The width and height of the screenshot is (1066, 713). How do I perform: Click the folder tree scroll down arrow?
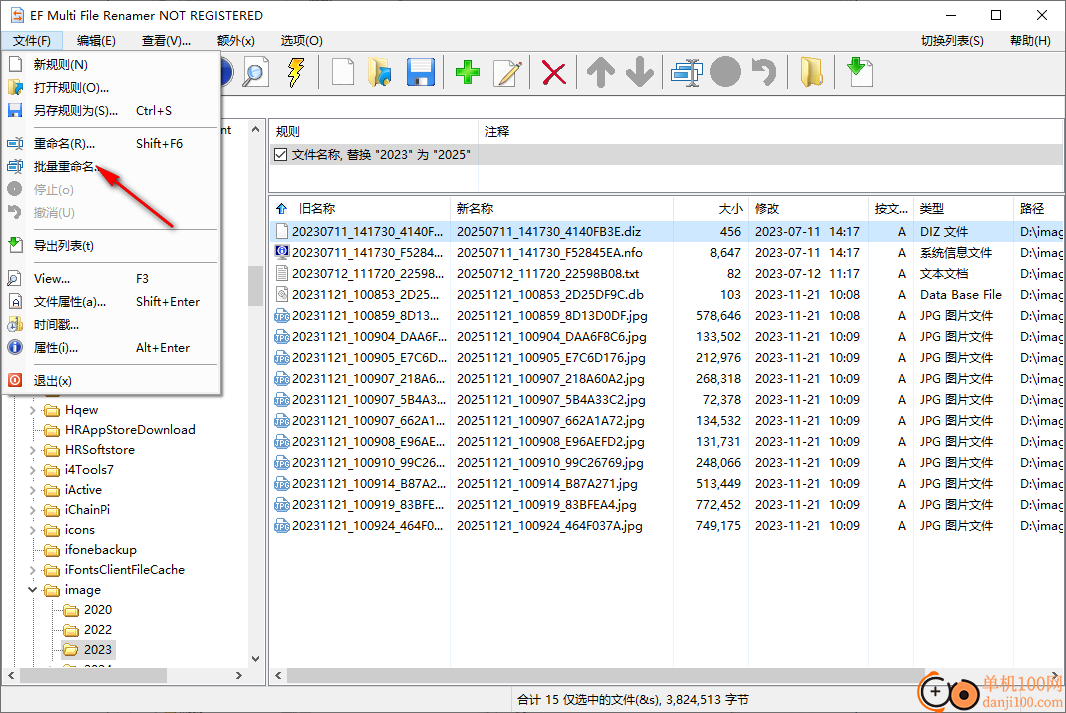pos(256,659)
